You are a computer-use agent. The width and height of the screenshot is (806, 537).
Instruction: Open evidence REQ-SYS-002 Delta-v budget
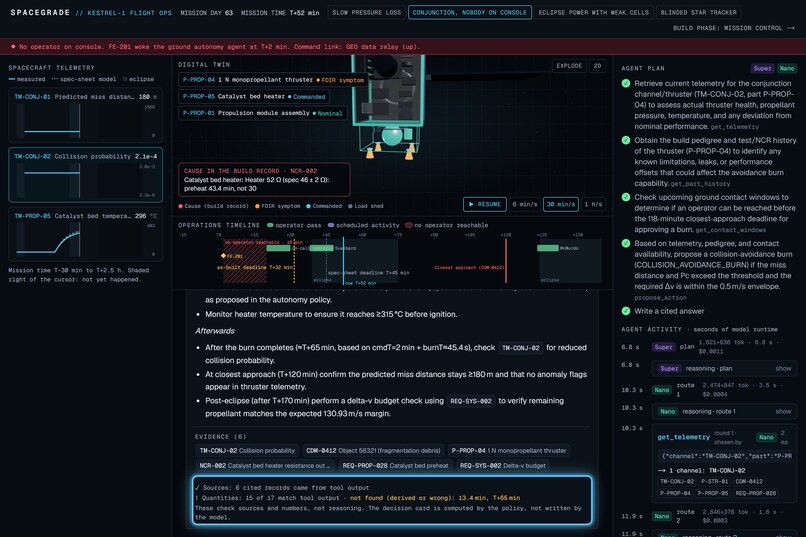click(503, 466)
